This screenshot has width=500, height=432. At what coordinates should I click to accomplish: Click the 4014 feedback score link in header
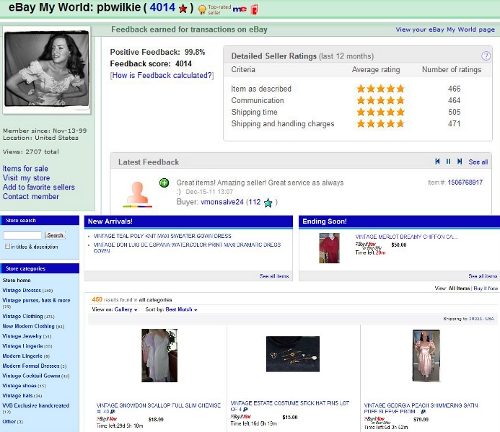point(162,7)
